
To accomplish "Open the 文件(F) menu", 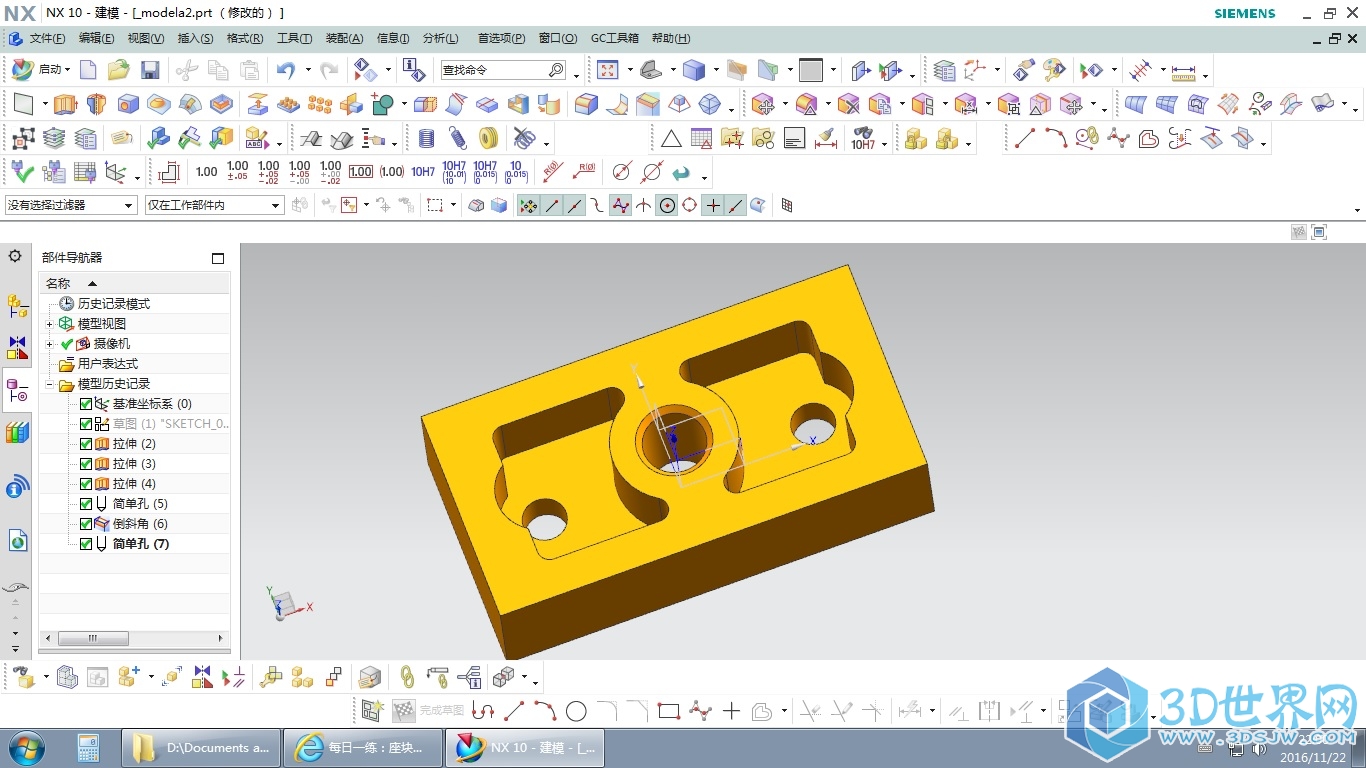I will point(47,38).
